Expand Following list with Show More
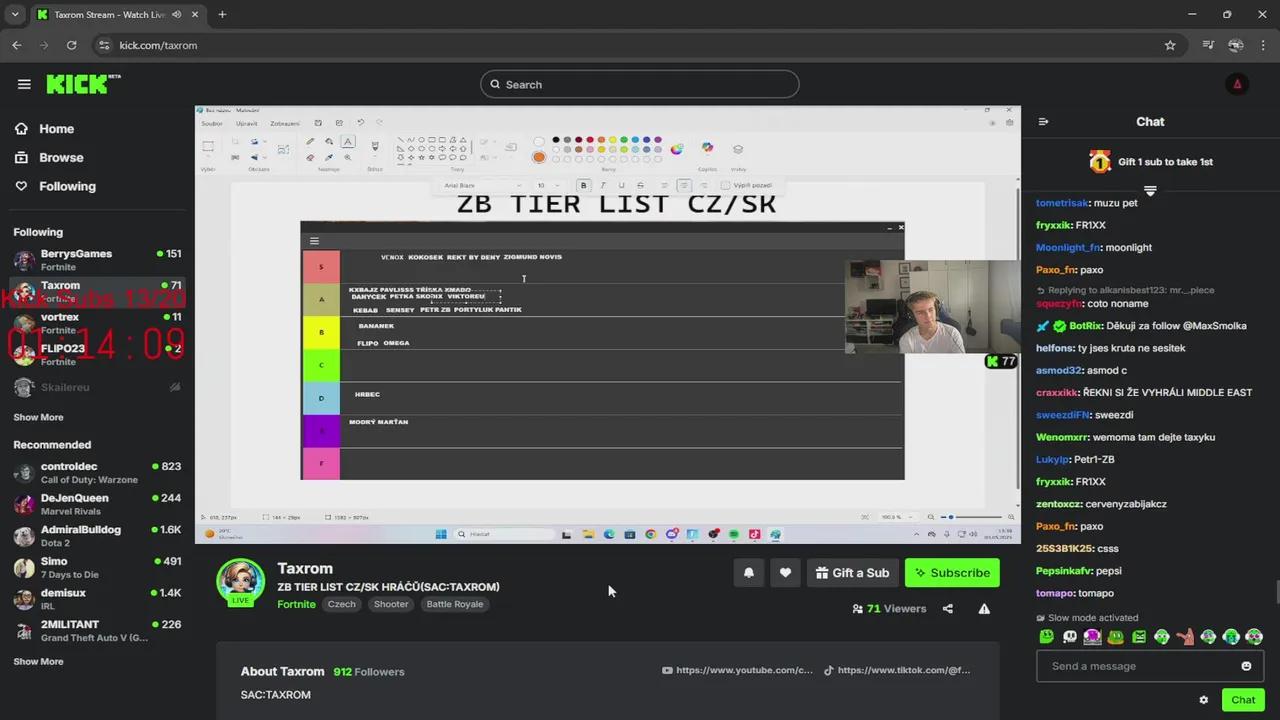Image resolution: width=1280 pixels, height=720 pixels. coord(38,418)
